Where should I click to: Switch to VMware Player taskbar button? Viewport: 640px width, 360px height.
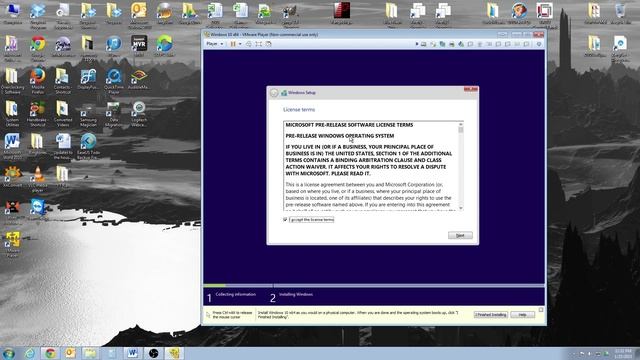coord(173,353)
